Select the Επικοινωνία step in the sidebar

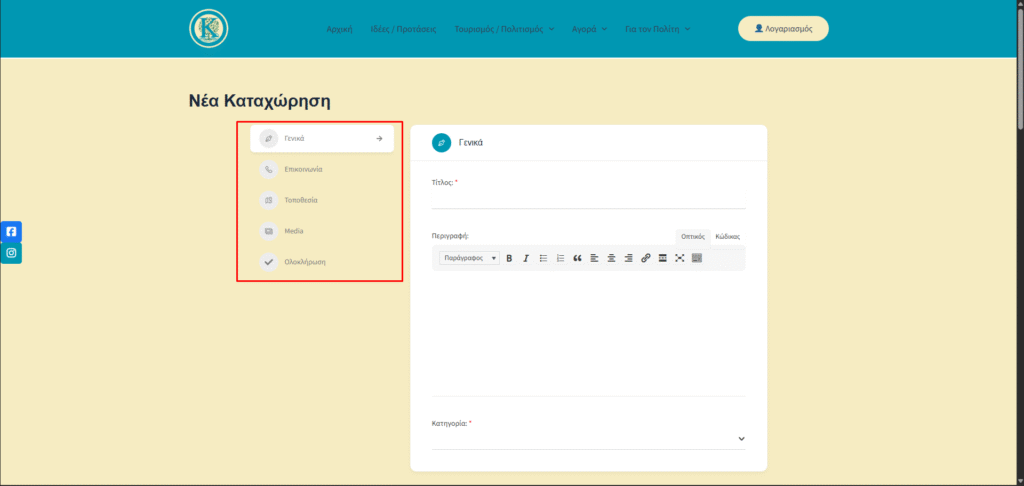(303, 170)
